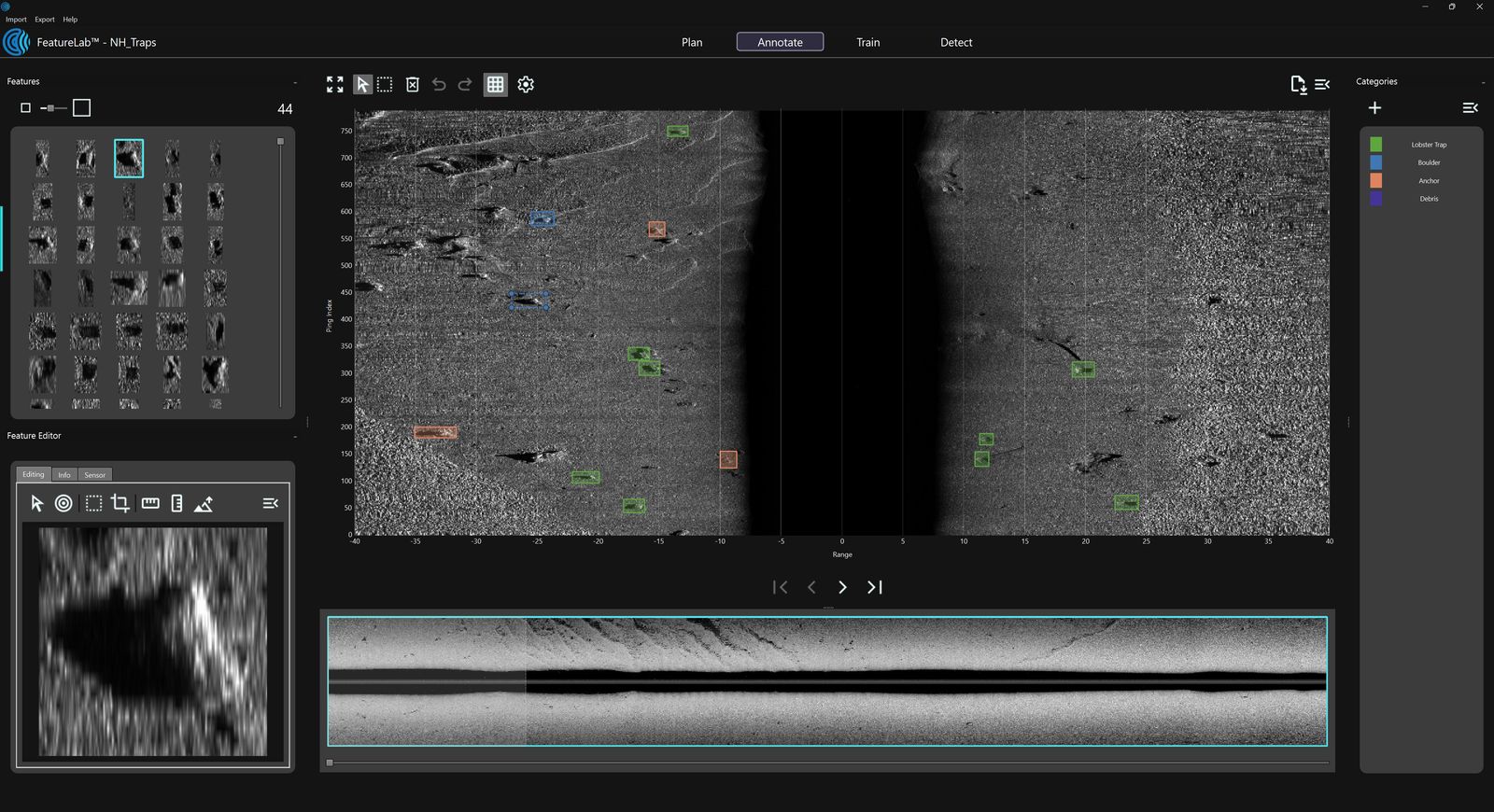
Task: Toggle the grid overlay button
Action: tap(495, 85)
